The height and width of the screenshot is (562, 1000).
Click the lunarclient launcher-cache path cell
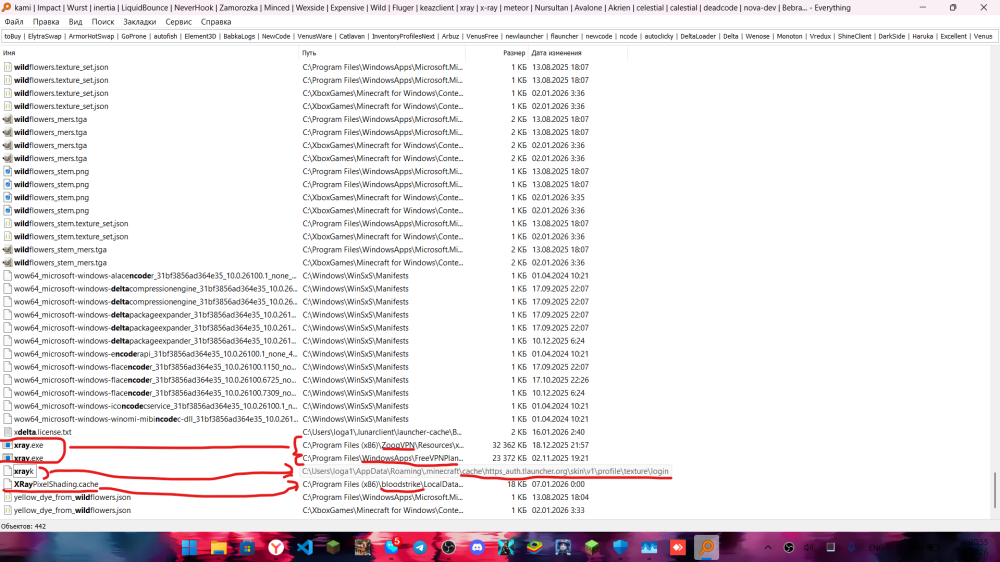tap(382, 432)
